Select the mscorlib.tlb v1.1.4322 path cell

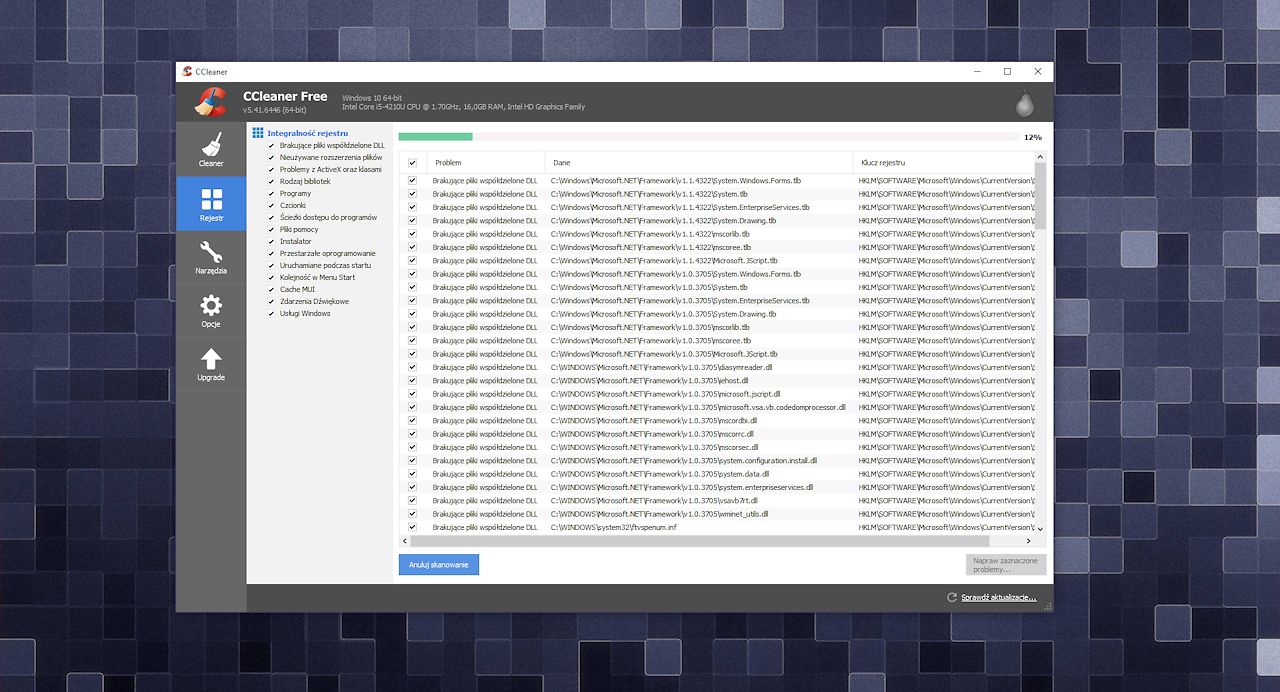tap(650, 234)
